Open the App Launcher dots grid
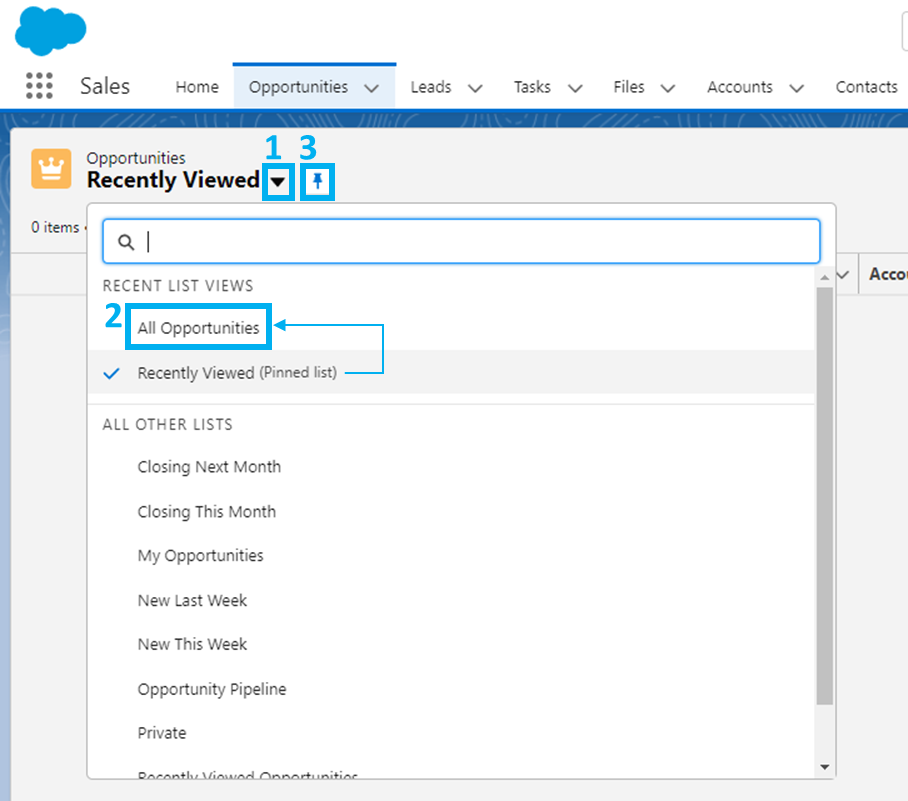This screenshot has height=801, width=908. click(x=39, y=86)
